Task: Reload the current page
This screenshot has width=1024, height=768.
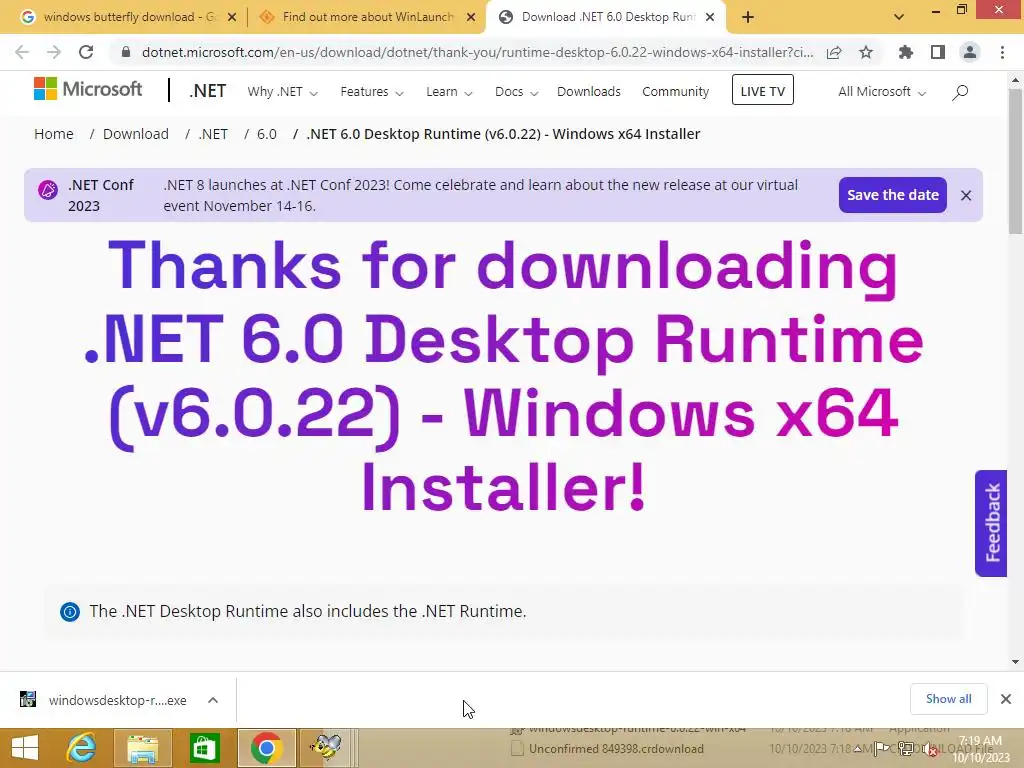Action: pyautogui.click(x=86, y=52)
